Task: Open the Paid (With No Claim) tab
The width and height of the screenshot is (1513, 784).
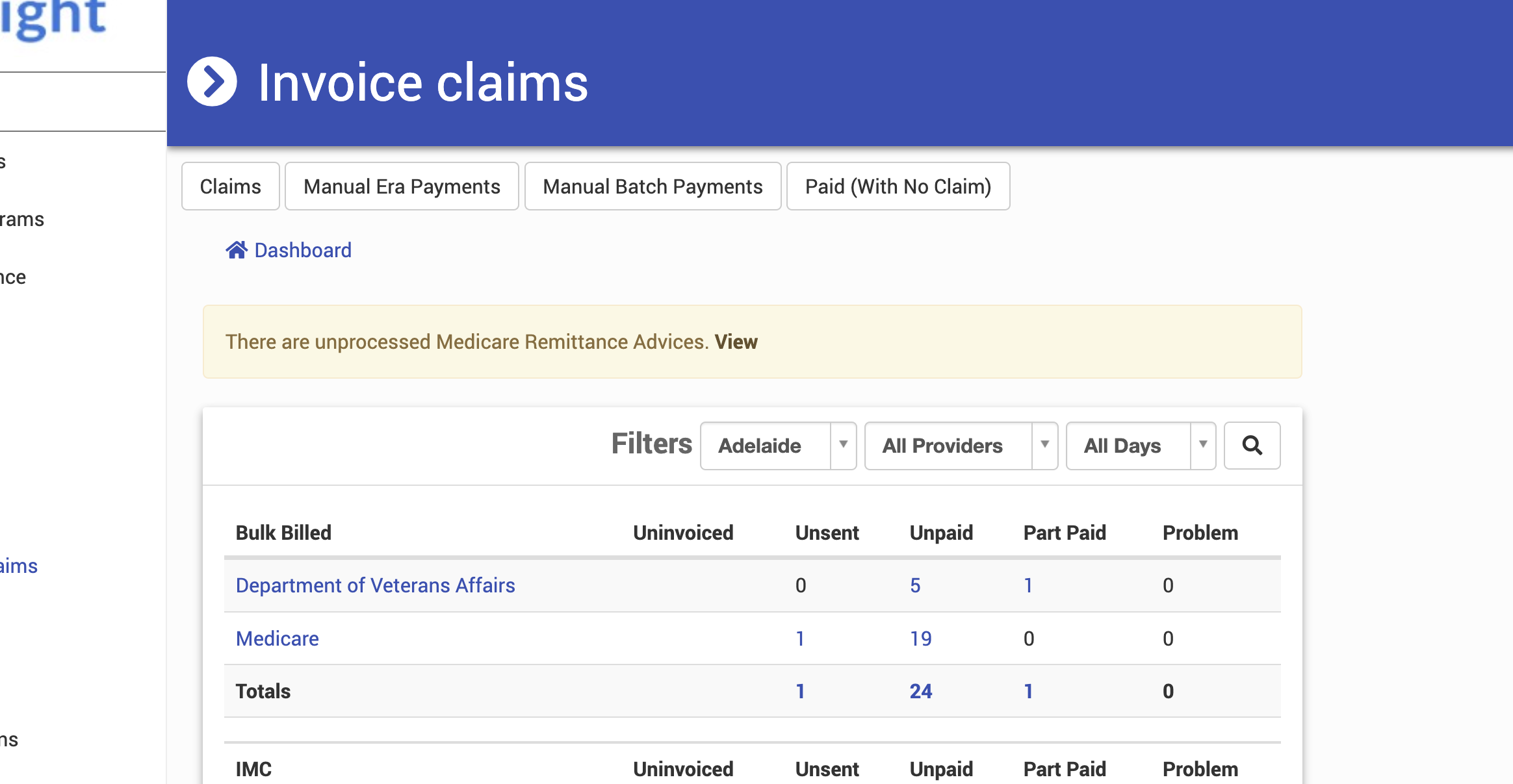Action: pos(898,186)
